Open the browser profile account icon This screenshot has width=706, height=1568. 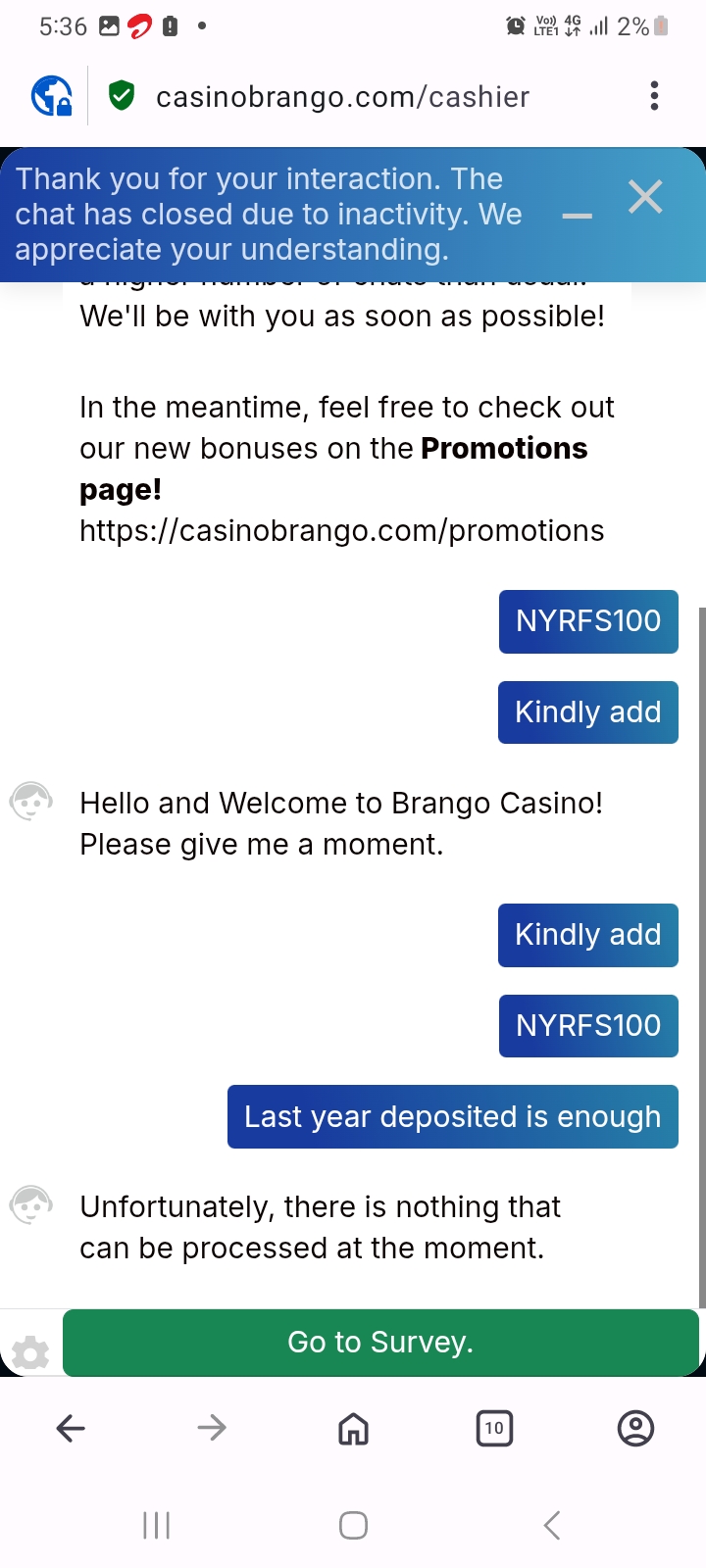(x=635, y=1428)
